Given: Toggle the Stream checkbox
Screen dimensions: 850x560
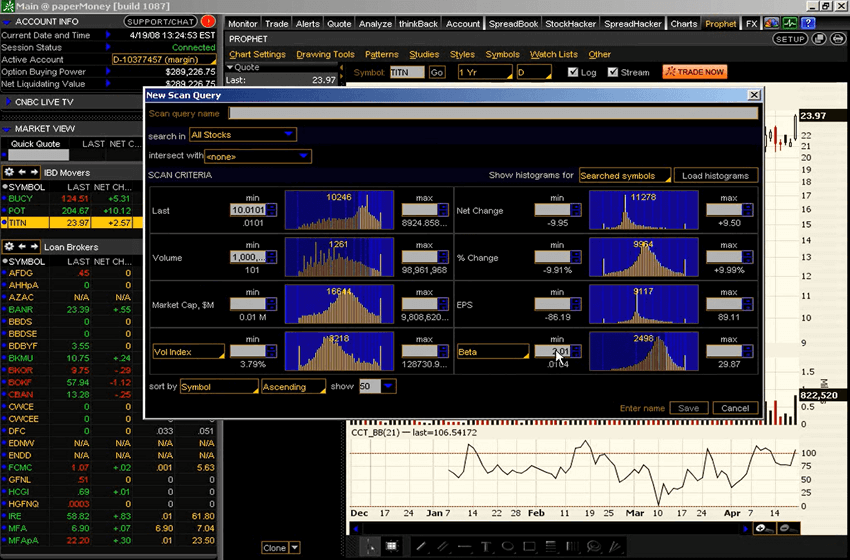Looking at the screenshot, I should pos(613,72).
